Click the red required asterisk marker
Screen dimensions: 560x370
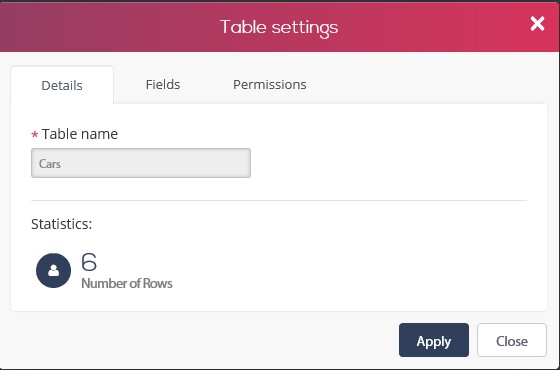point(35,135)
